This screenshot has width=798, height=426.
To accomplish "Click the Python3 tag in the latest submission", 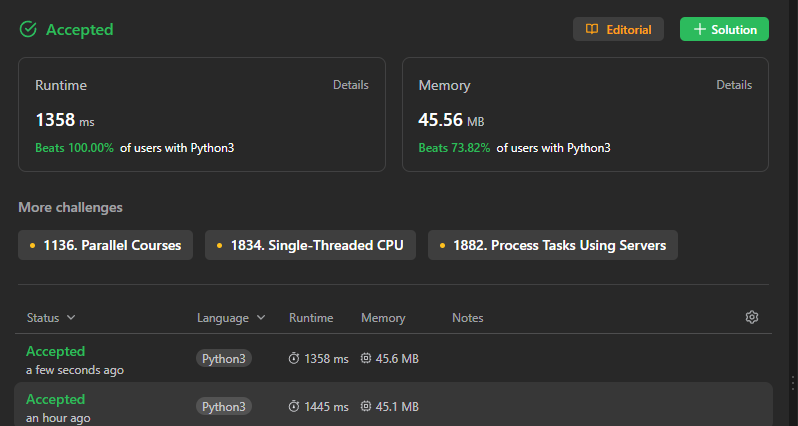I will 224,359.
